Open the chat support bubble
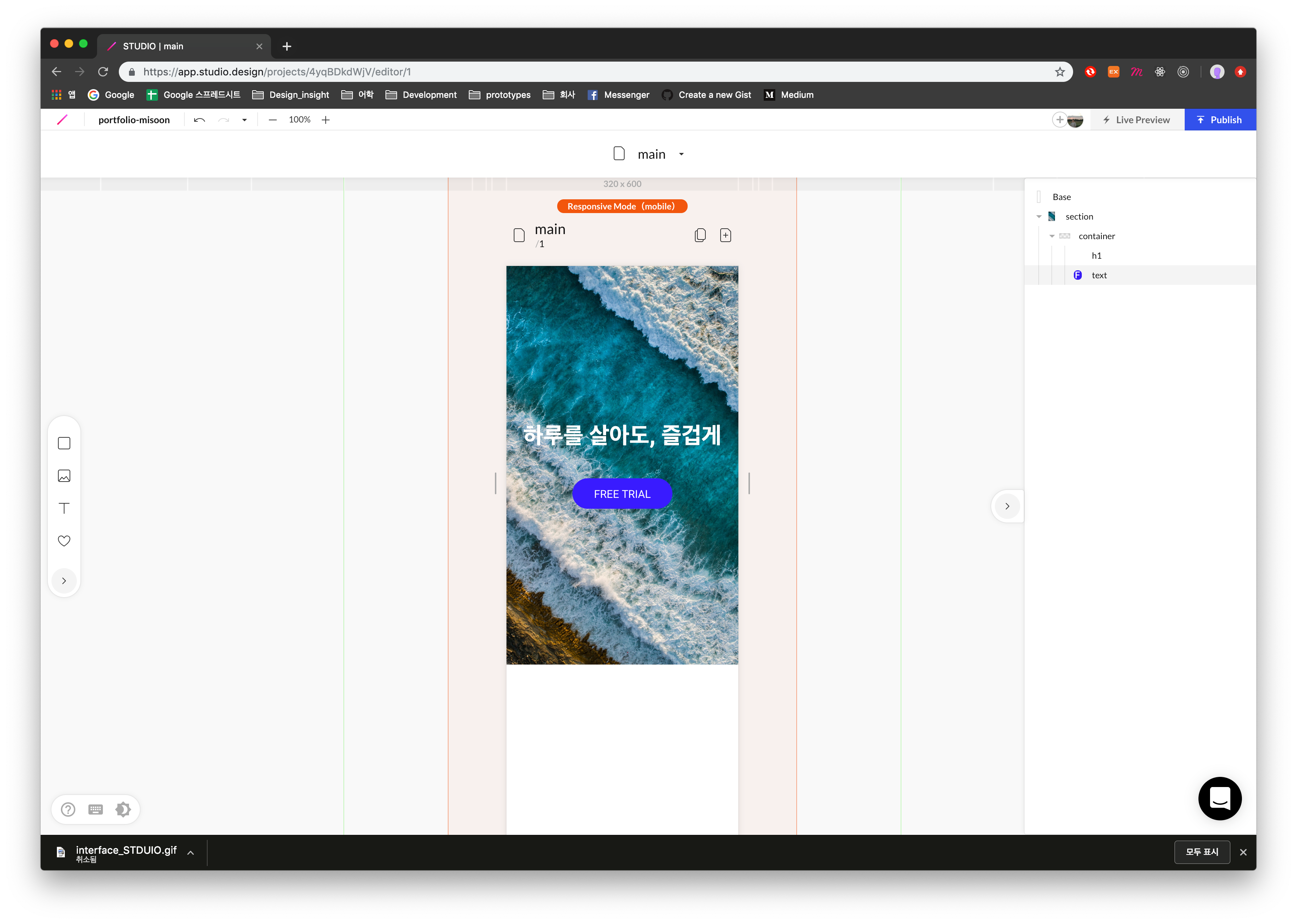Screen dimensions: 1297x924 tap(1219, 798)
